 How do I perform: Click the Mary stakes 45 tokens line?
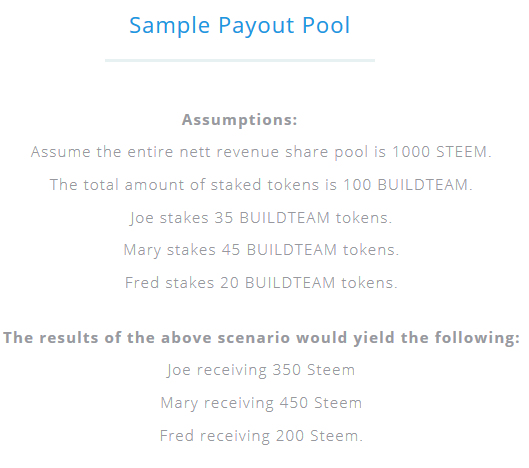261,250
